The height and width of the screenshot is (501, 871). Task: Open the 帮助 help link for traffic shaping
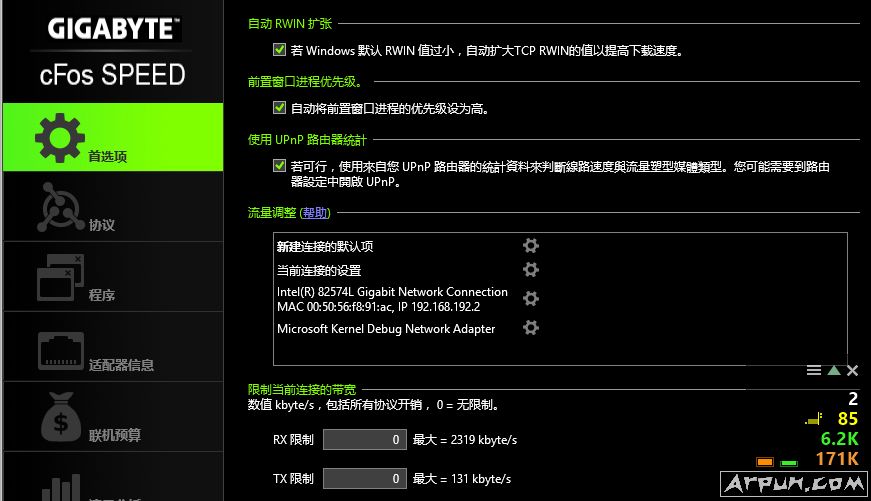pos(315,213)
